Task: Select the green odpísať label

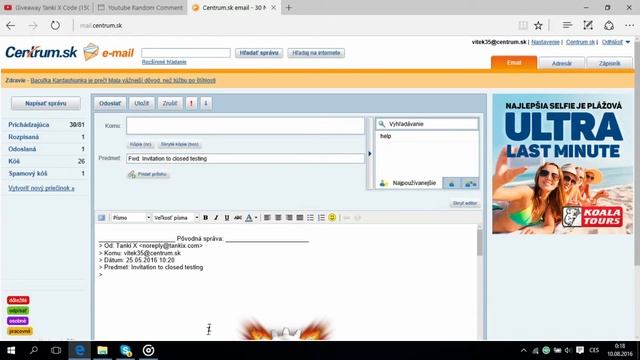Action: coord(18,311)
